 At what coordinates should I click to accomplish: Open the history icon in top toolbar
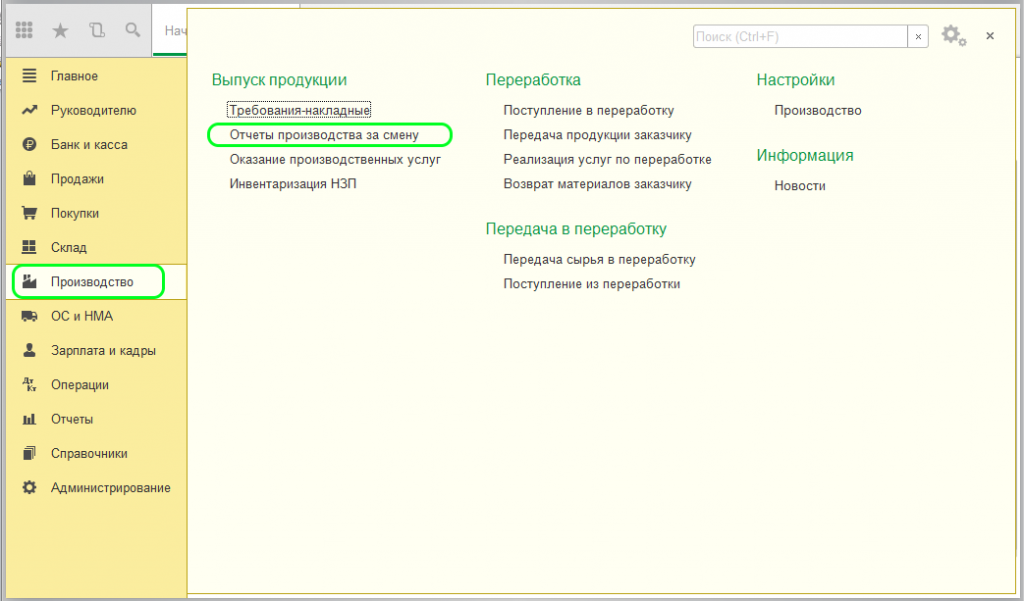click(96, 31)
